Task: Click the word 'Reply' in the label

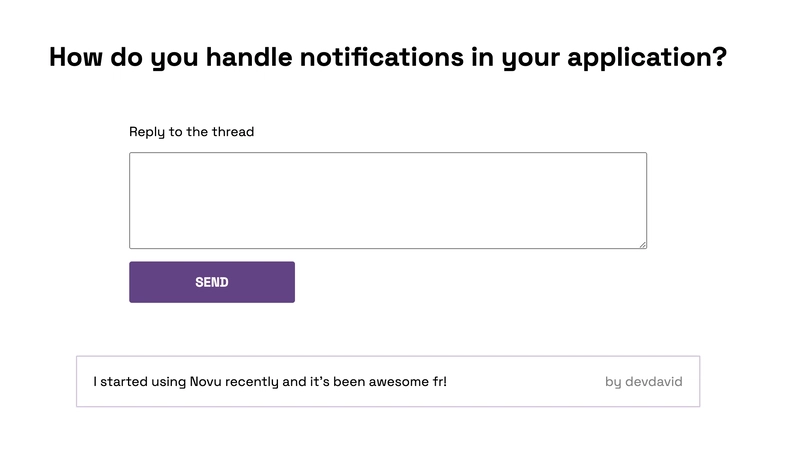Action: [147, 132]
